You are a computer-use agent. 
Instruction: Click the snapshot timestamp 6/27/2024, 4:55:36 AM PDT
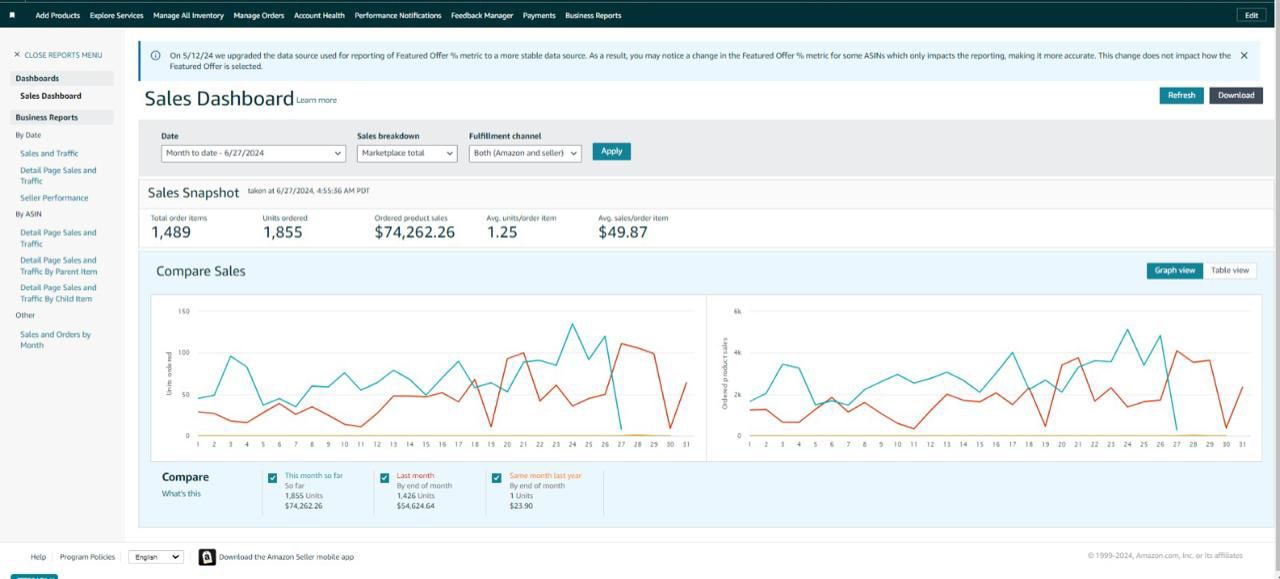[x=308, y=190]
